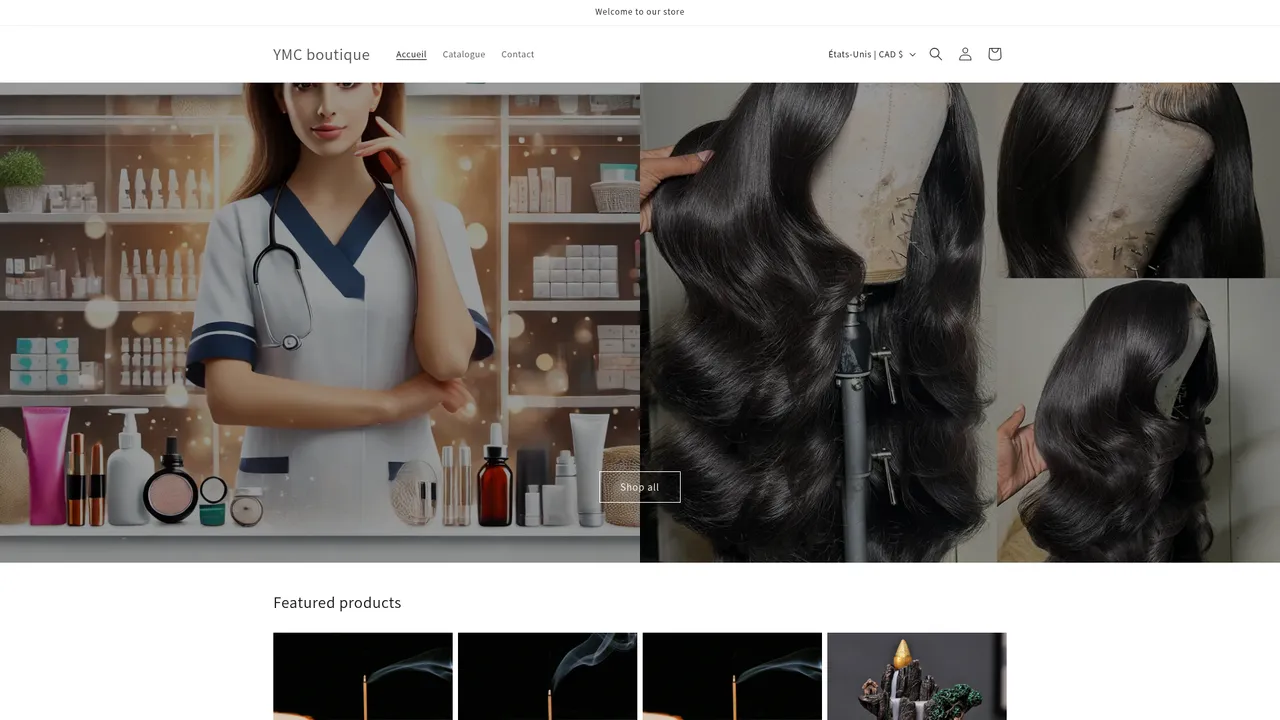Viewport: 1280px width, 720px height.
Task: Click the Featured products heading
Action: [337, 602]
